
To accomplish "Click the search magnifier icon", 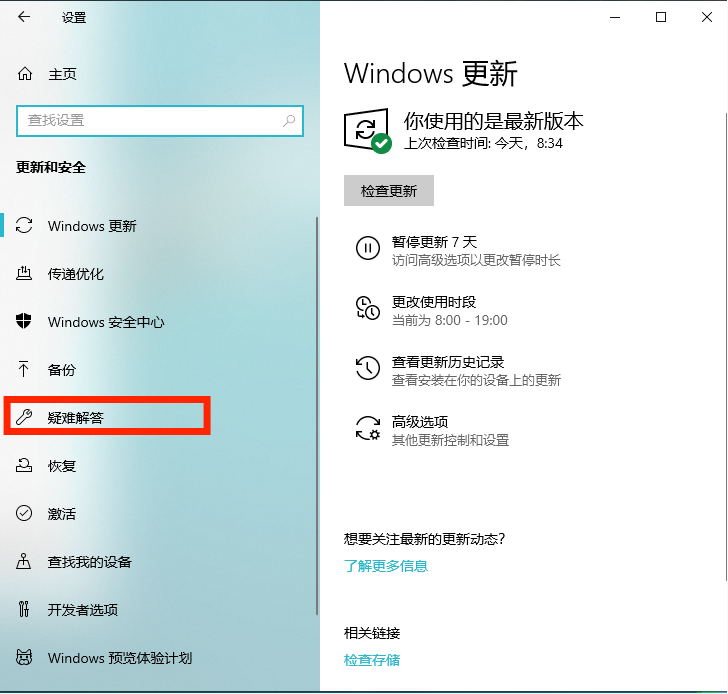I will click(289, 121).
